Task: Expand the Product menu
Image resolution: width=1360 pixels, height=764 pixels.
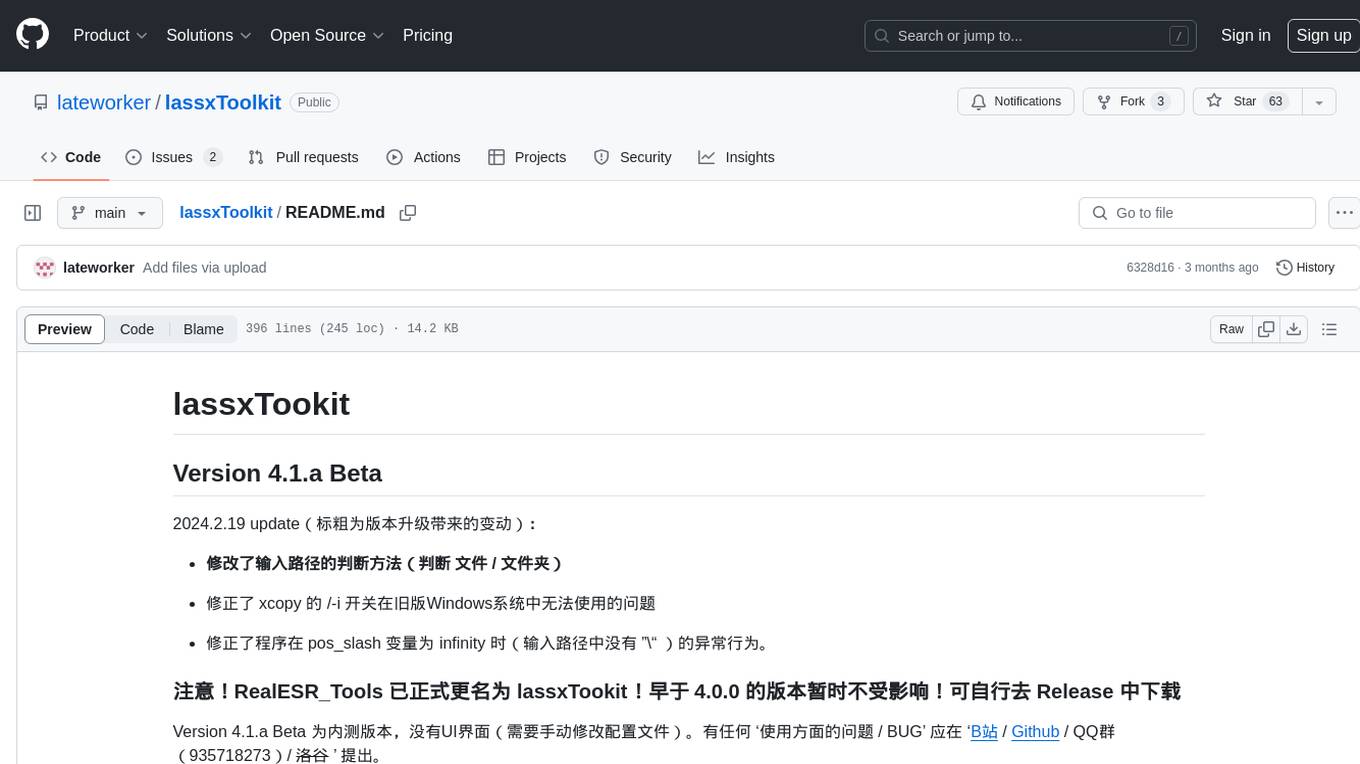Action: click(x=110, y=35)
